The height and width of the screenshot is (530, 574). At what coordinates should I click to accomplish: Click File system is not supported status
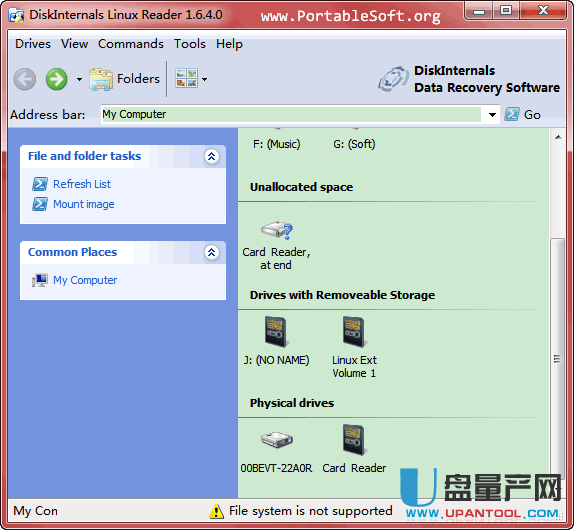310,511
